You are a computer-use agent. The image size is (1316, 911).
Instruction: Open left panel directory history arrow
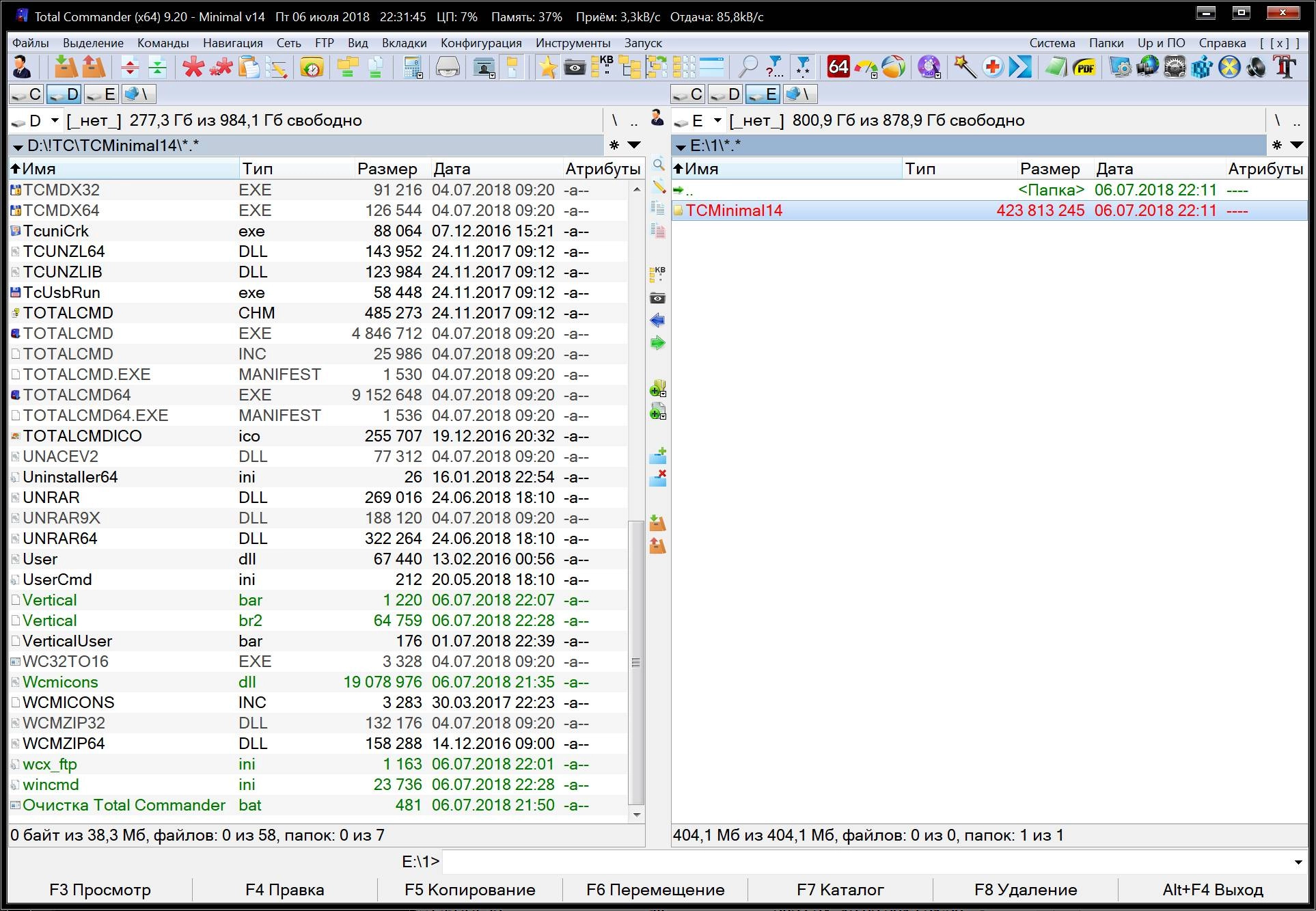(634, 145)
